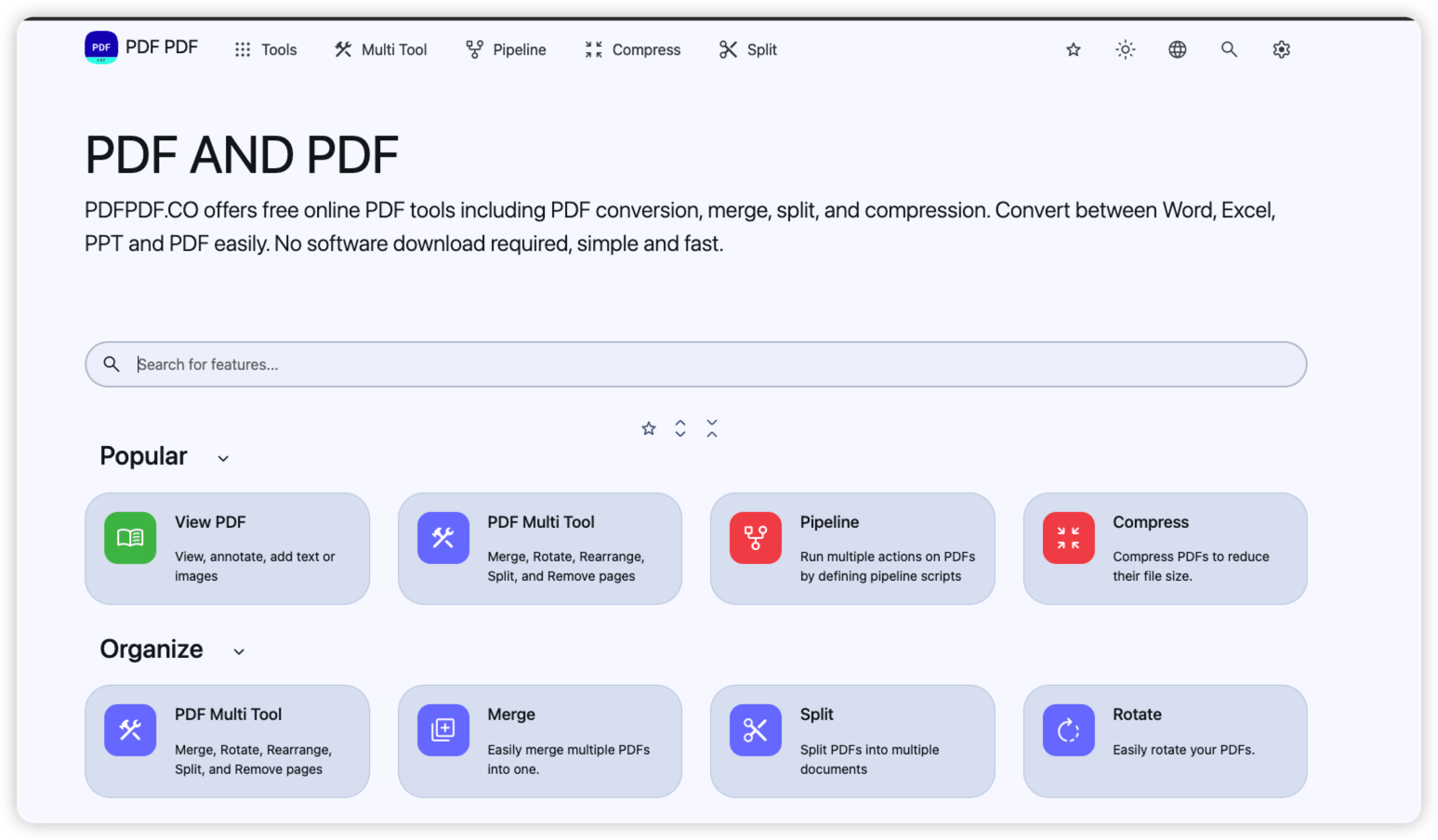This screenshot has width=1438, height=840.
Task: Open the Compress card title
Action: pos(1151,522)
